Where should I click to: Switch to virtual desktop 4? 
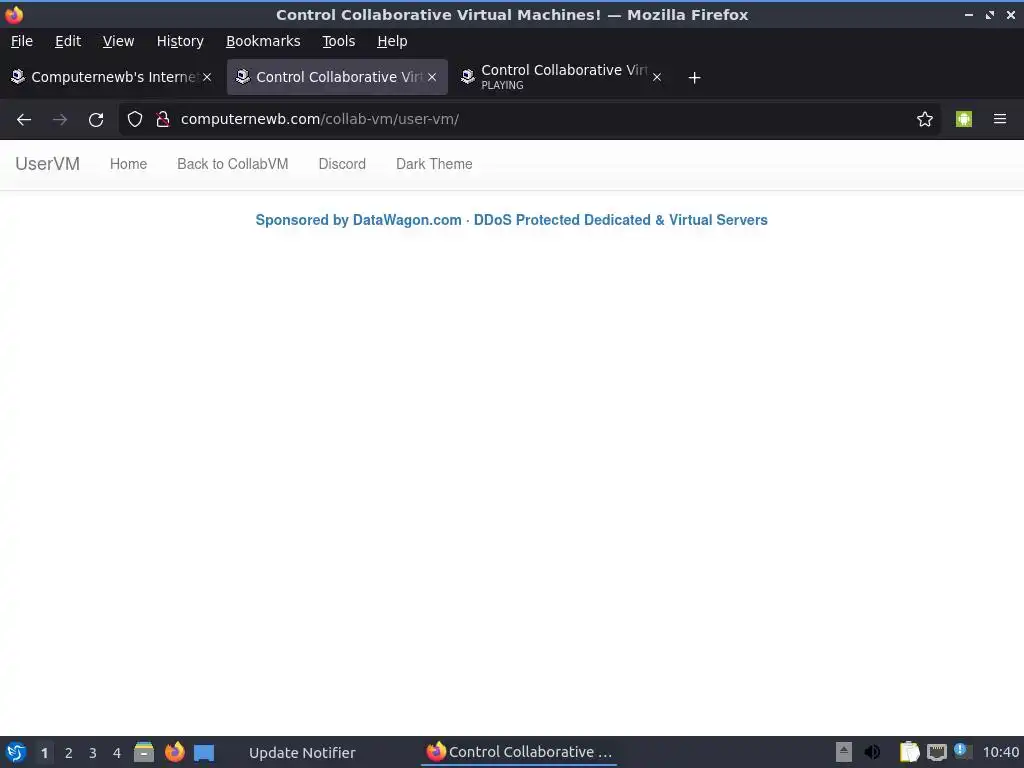point(117,753)
